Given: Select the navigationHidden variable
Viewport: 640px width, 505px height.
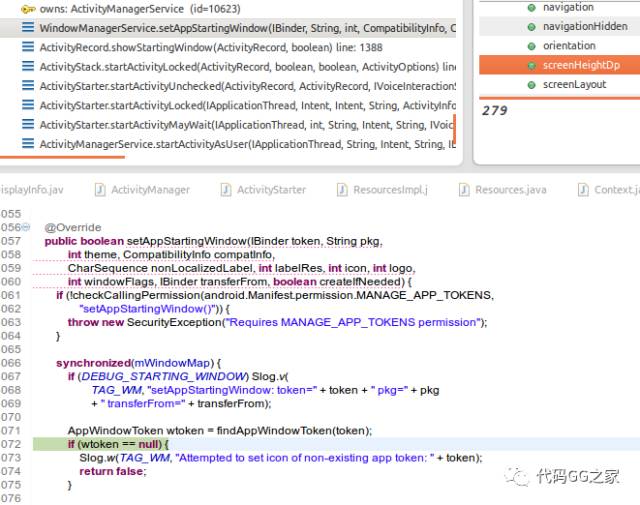Looking at the screenshot, I should (585, 27).
